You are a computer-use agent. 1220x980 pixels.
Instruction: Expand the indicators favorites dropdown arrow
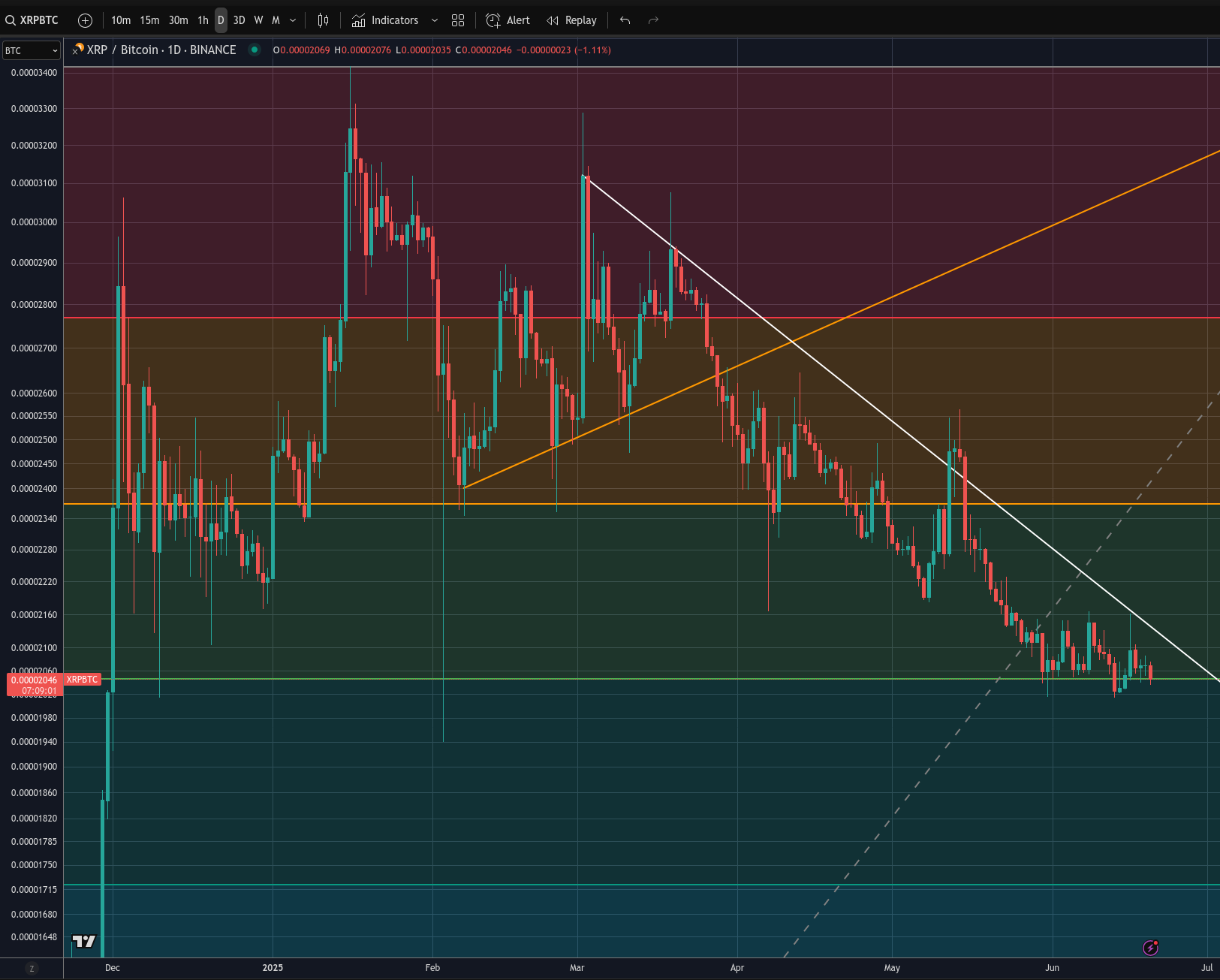point(435,20)
